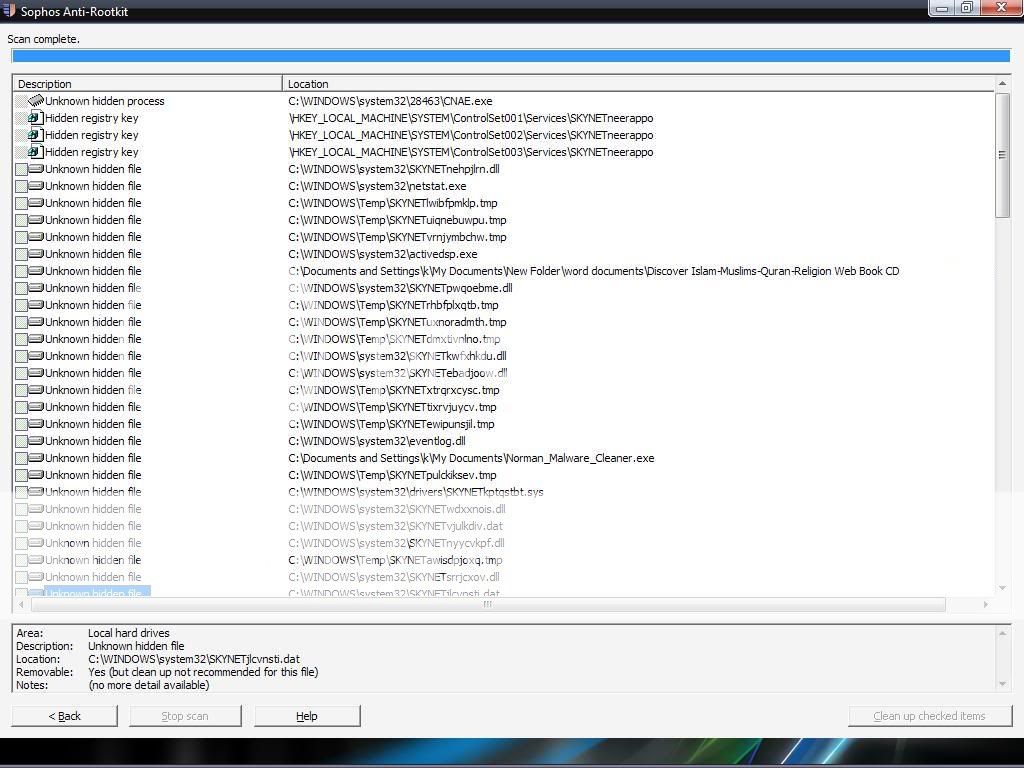Select the CNAE.exe location text
1024x768 pixels.
[391, 101]
